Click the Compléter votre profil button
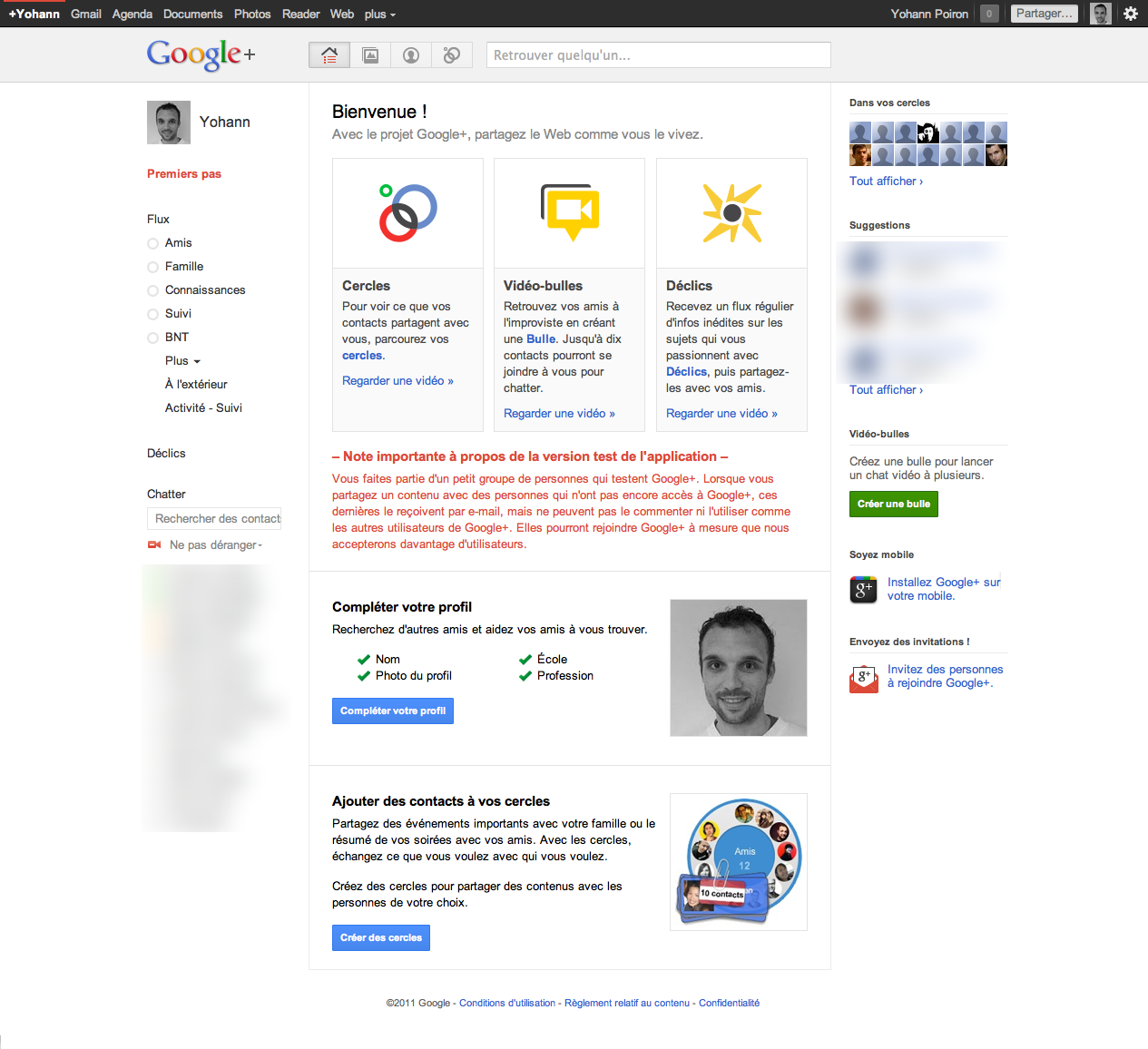 [393, 711]
